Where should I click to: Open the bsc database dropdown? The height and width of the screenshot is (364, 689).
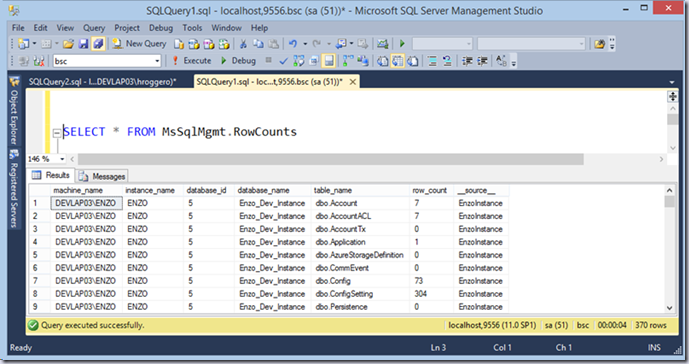(x=157, y=61)
